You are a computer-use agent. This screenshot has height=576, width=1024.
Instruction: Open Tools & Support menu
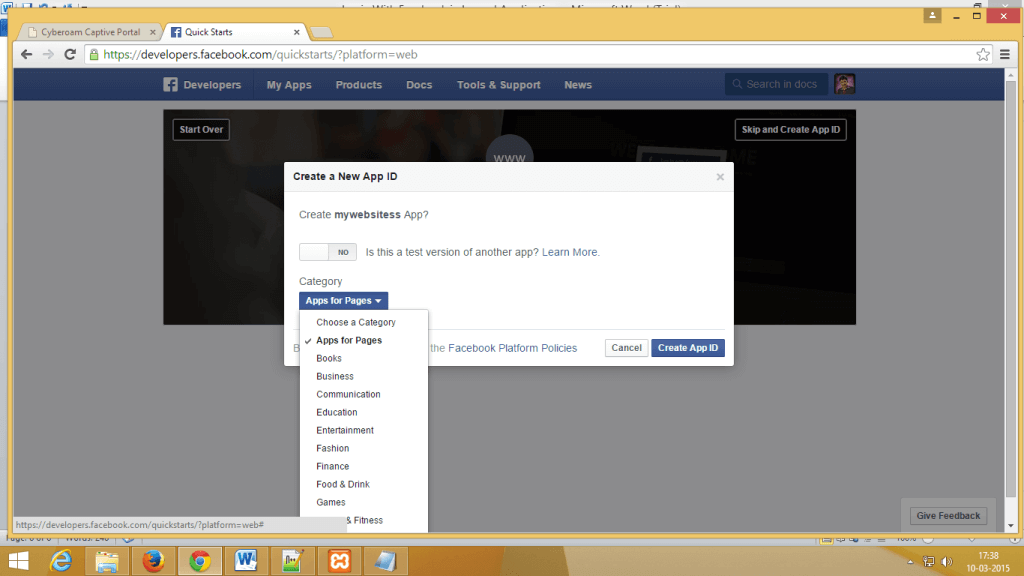(x=498, y=85)
